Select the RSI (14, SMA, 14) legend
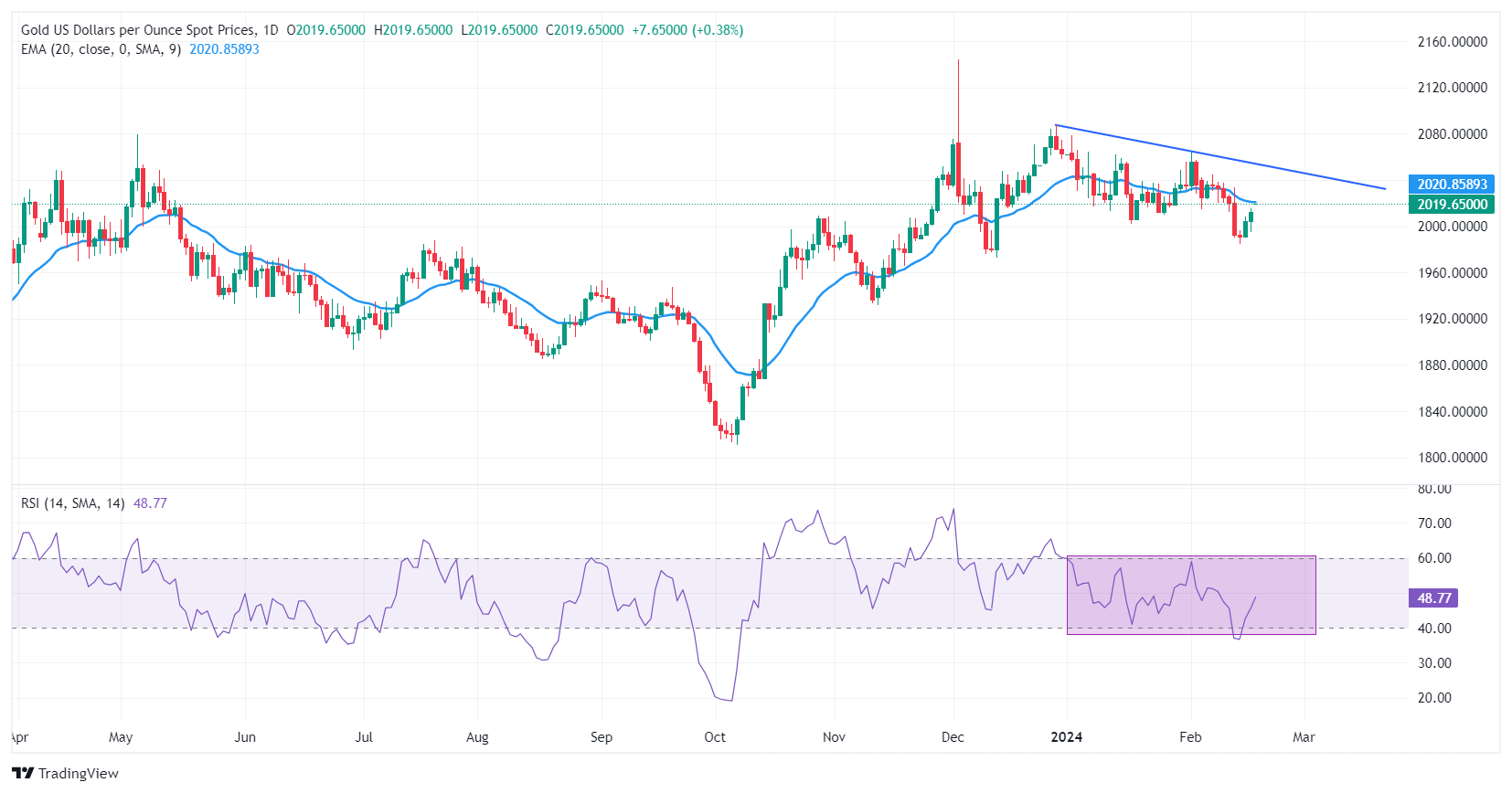1512x793 pixels. tap(72, 503)
